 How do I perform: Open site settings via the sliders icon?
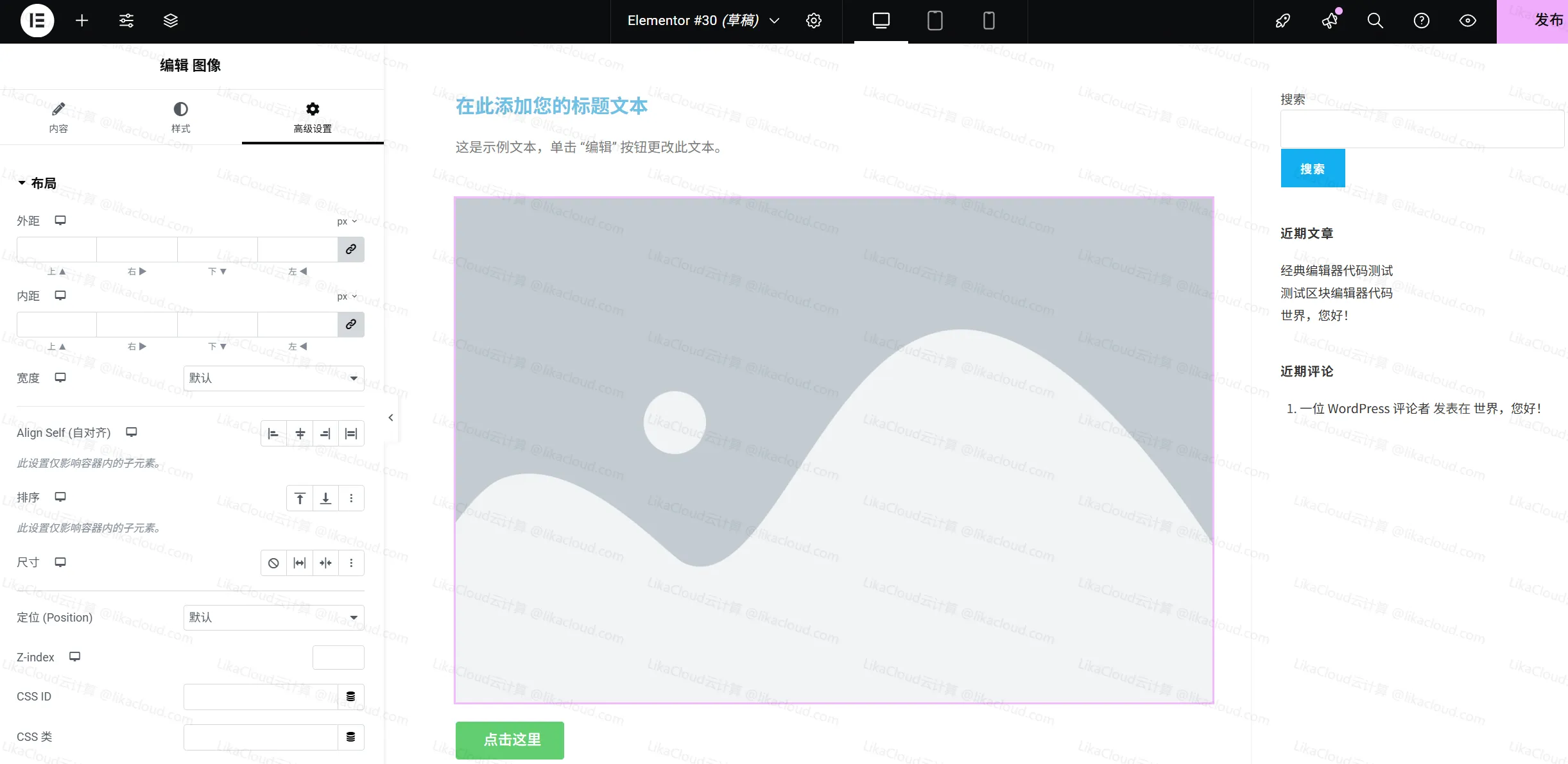point(126,21)
